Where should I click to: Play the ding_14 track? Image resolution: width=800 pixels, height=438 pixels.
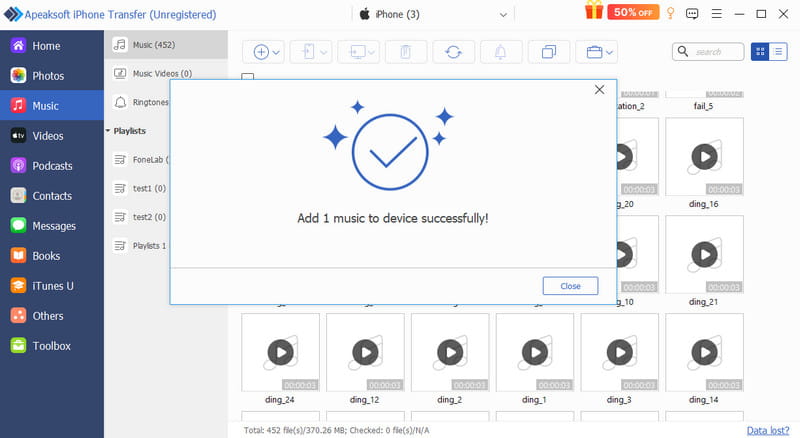coord(705,352)
